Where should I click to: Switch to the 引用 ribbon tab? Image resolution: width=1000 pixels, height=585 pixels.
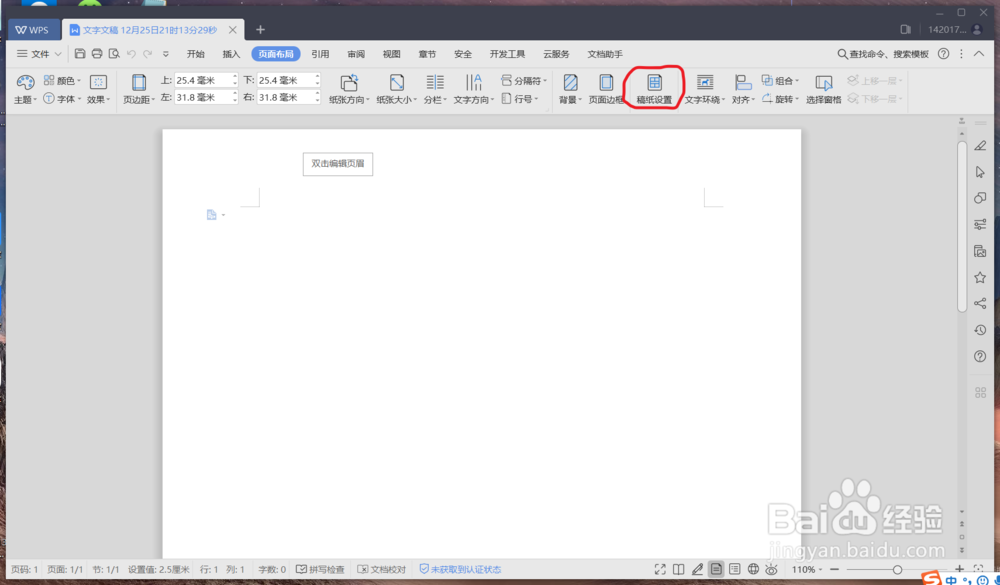(320, 54)
